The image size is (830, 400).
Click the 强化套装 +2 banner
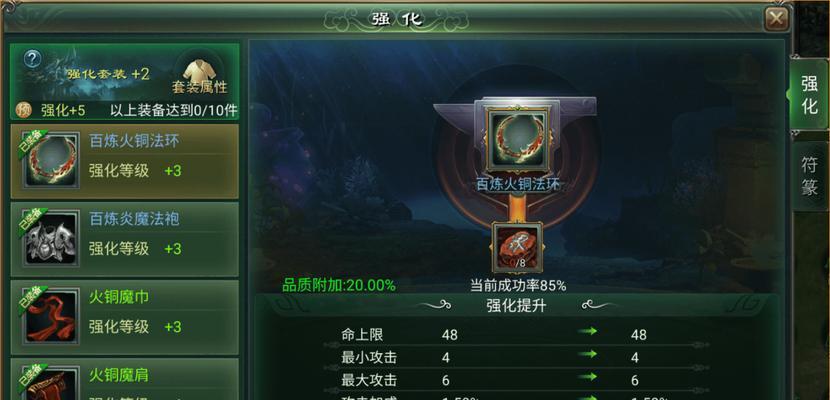pyautogui.click(x=108, y=74)
